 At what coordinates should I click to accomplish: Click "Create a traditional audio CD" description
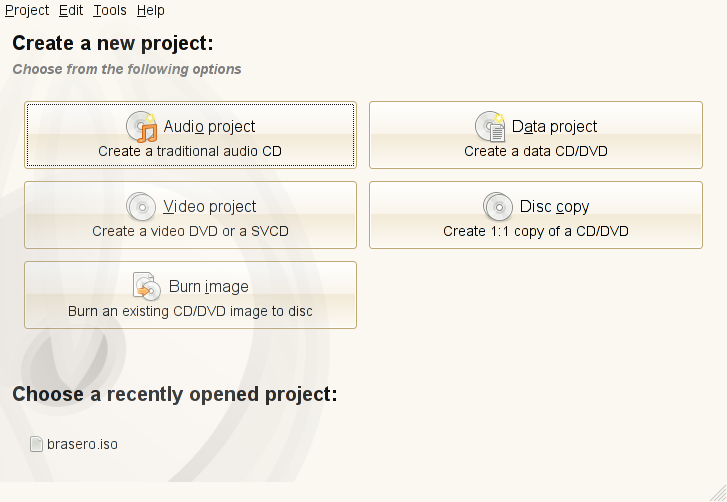pos(190,152)
